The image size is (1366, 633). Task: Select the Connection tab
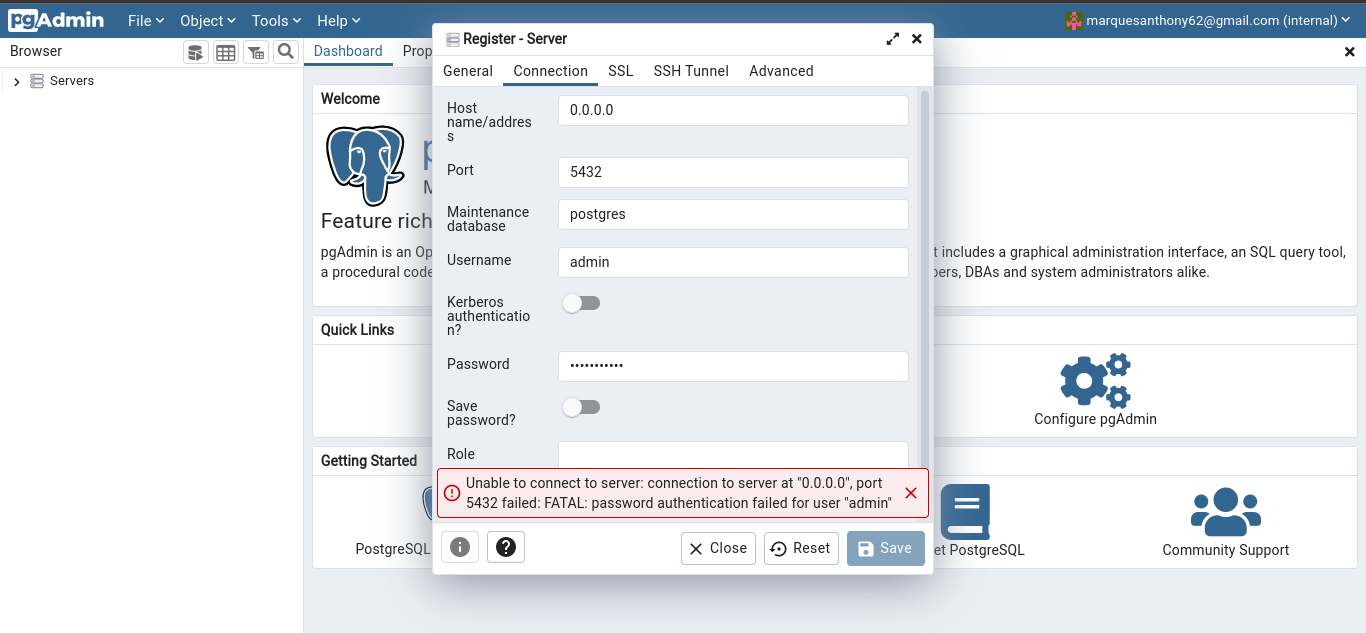[550, 71]
